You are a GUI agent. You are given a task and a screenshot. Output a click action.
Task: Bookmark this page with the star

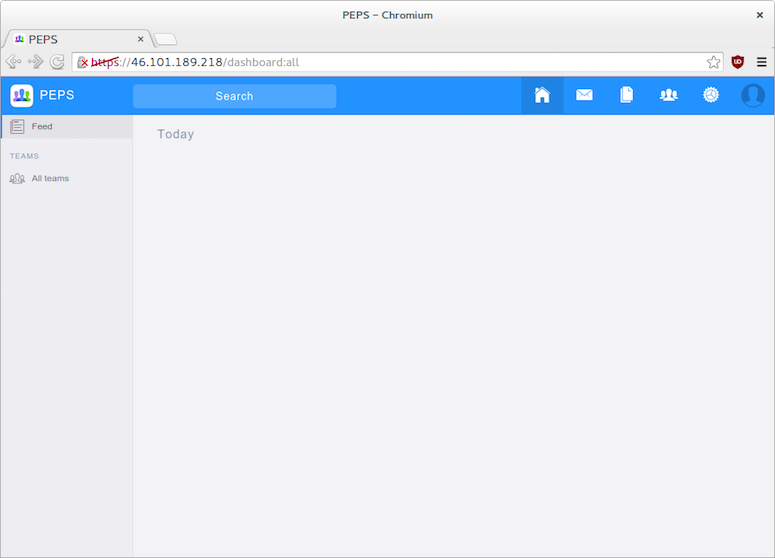pos(713,62)
